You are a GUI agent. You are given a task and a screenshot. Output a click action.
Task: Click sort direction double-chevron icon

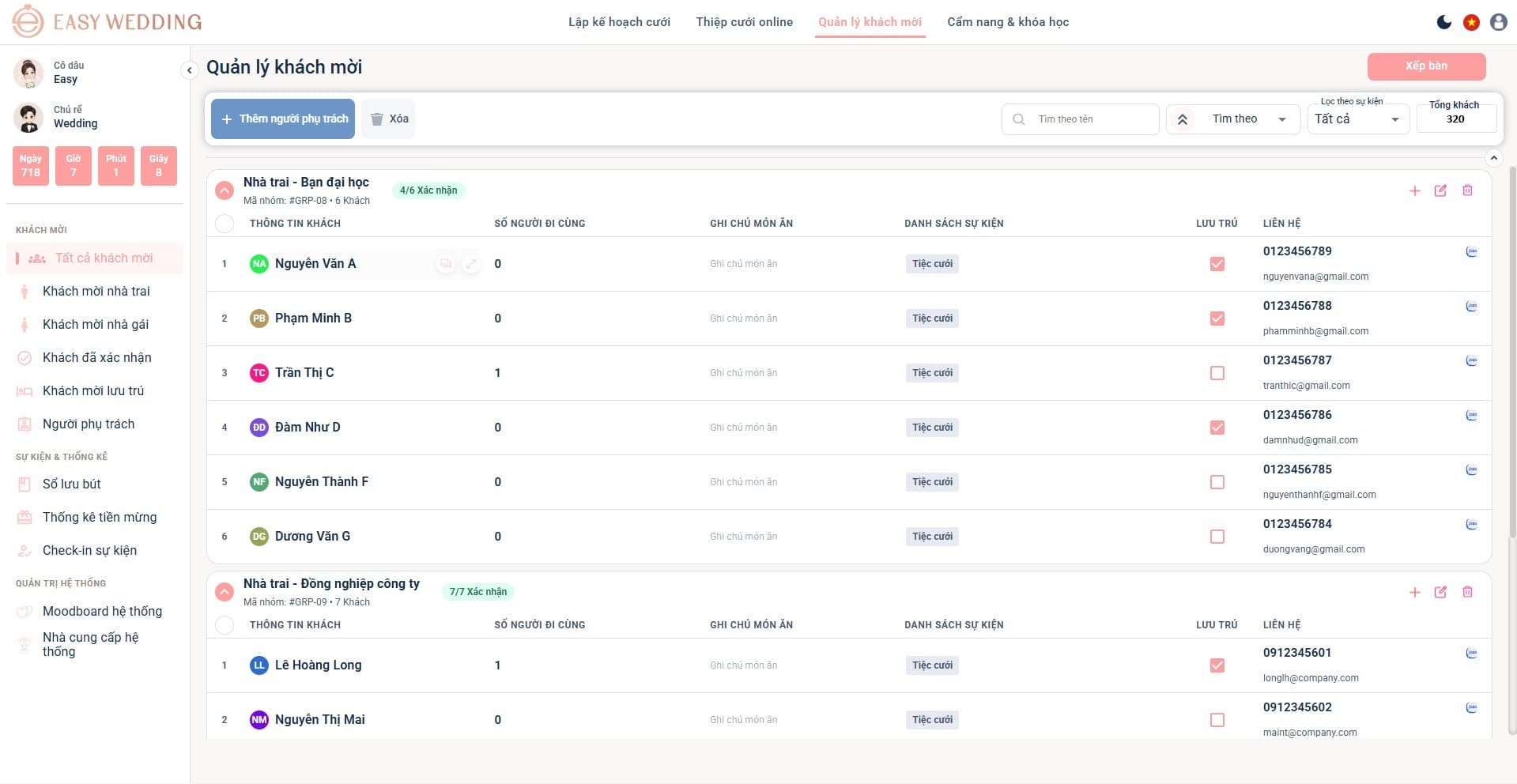coord(1183,119)
